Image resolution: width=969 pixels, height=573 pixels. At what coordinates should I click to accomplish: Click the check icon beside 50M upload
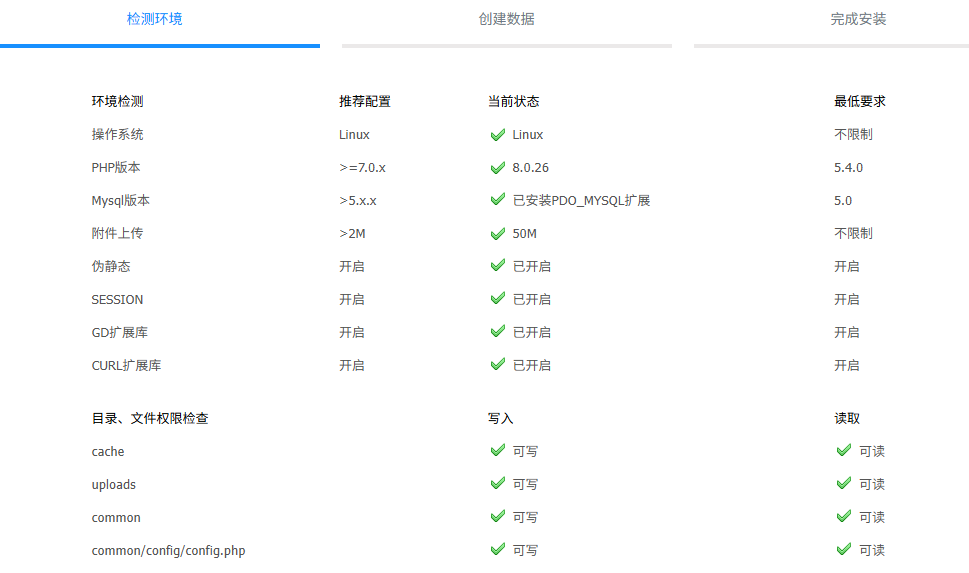[497, 233]
